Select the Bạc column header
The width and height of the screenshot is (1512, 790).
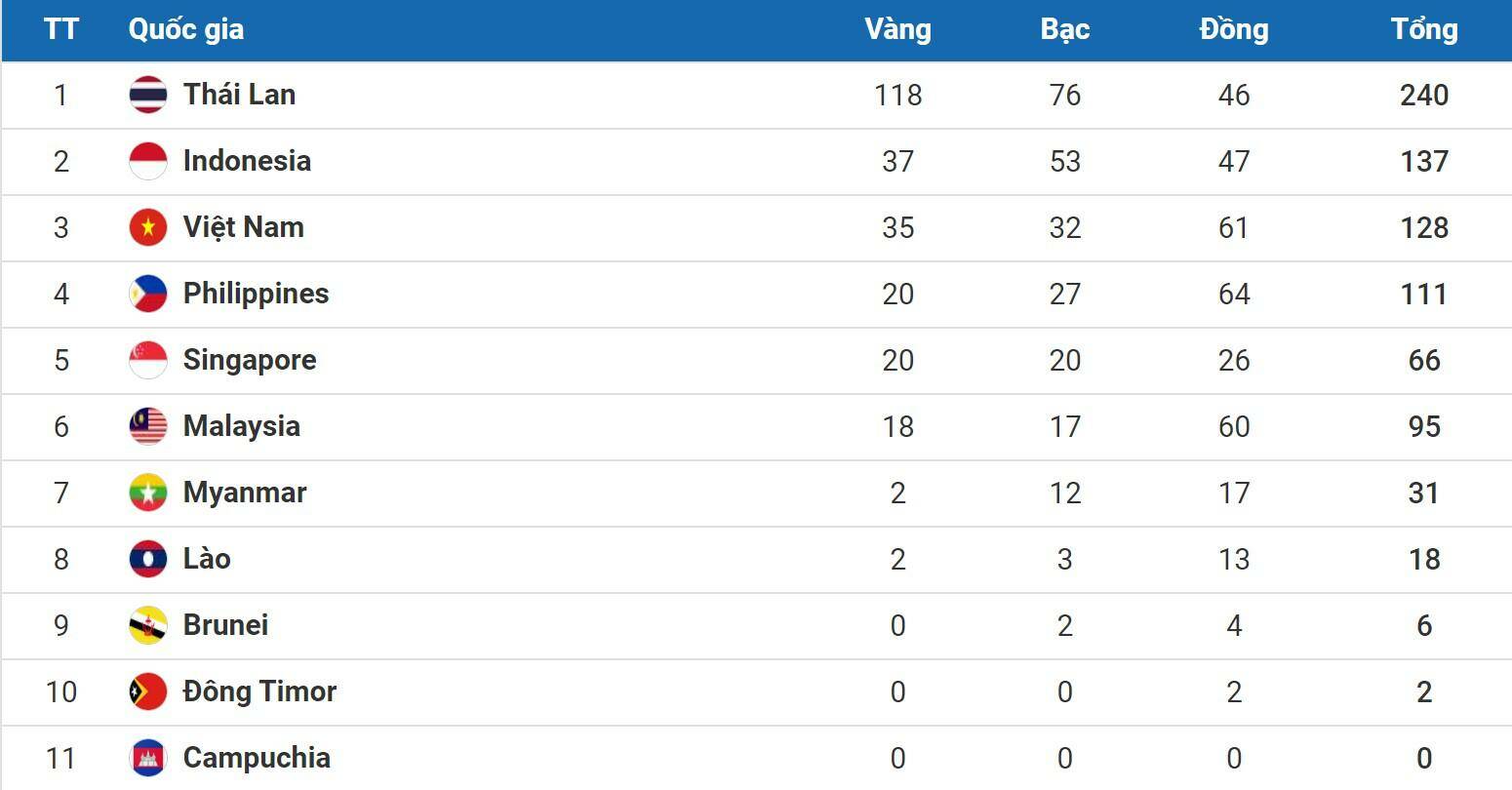(x=1064, y=29)
